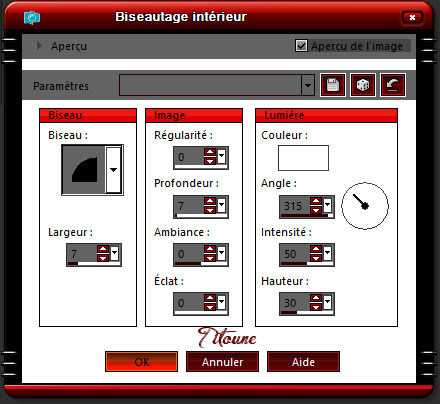
Task: Increase Largeur value with up arrow
Action: tap(103, 249)
